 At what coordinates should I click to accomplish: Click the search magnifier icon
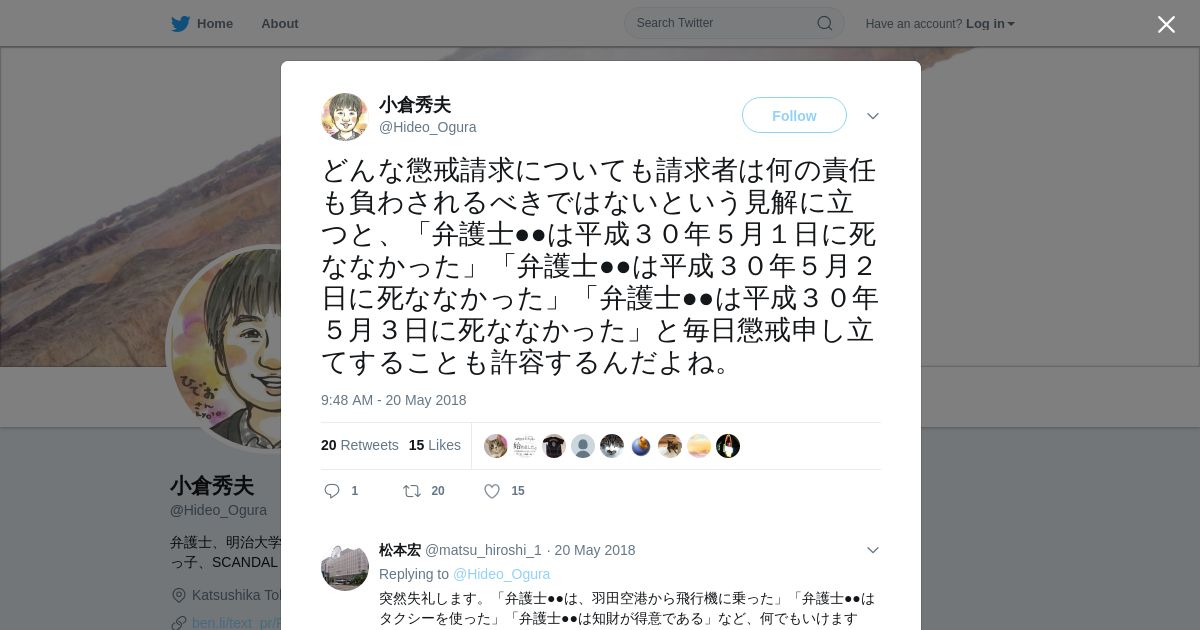pos(825,23)
